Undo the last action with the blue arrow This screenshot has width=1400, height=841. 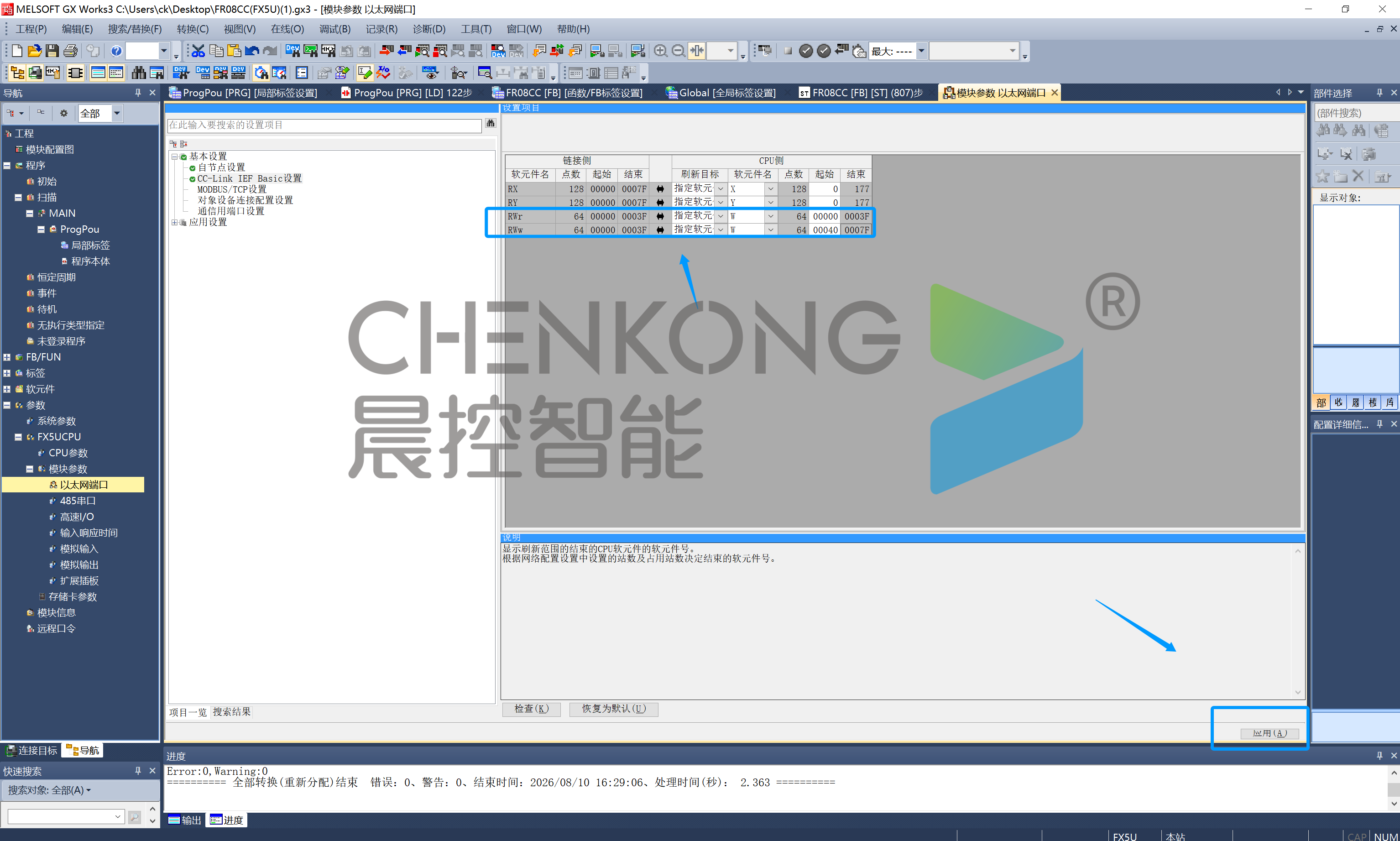(251, 51)
